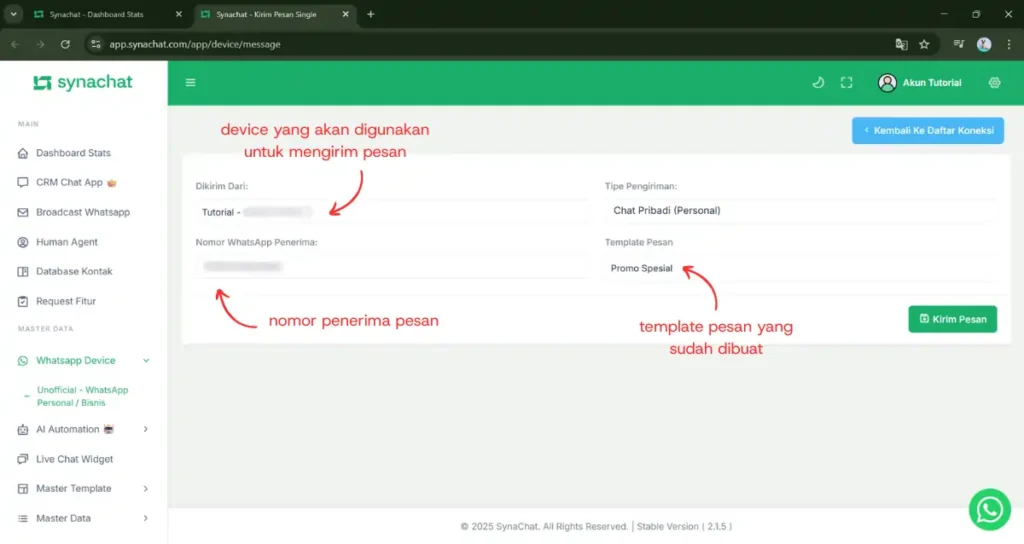Viewport: 1024px width, 544px height.
Task: Expand the Master Template chevron
Action: coord(146,488)
